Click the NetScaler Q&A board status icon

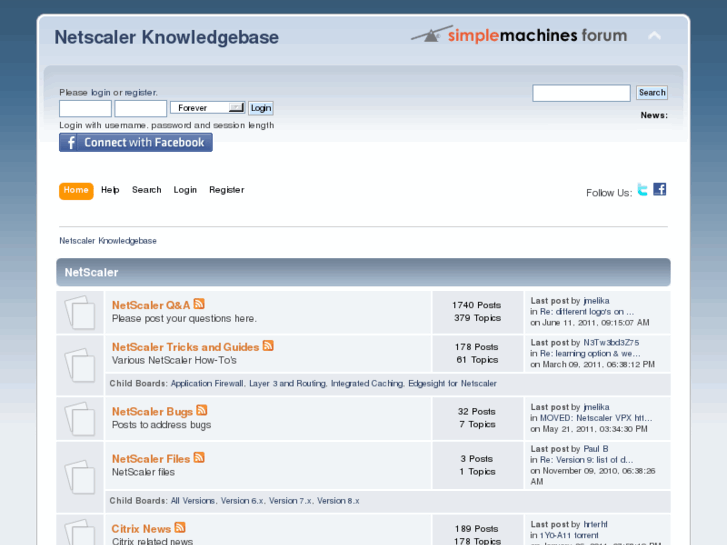point(80,313)
